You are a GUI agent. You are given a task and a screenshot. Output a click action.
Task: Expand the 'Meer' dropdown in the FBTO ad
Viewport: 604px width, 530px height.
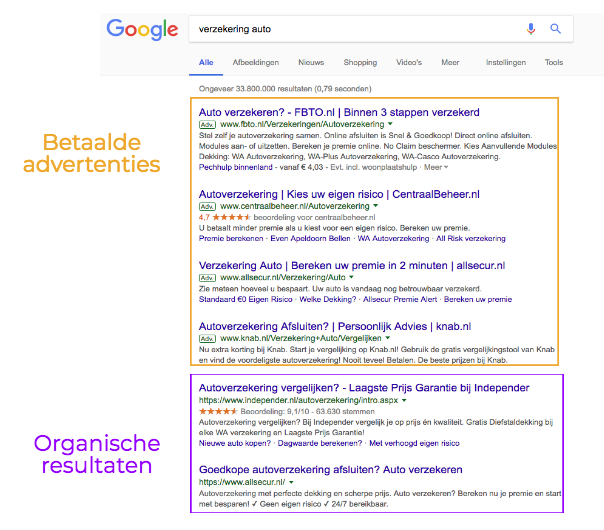(436, 167)
